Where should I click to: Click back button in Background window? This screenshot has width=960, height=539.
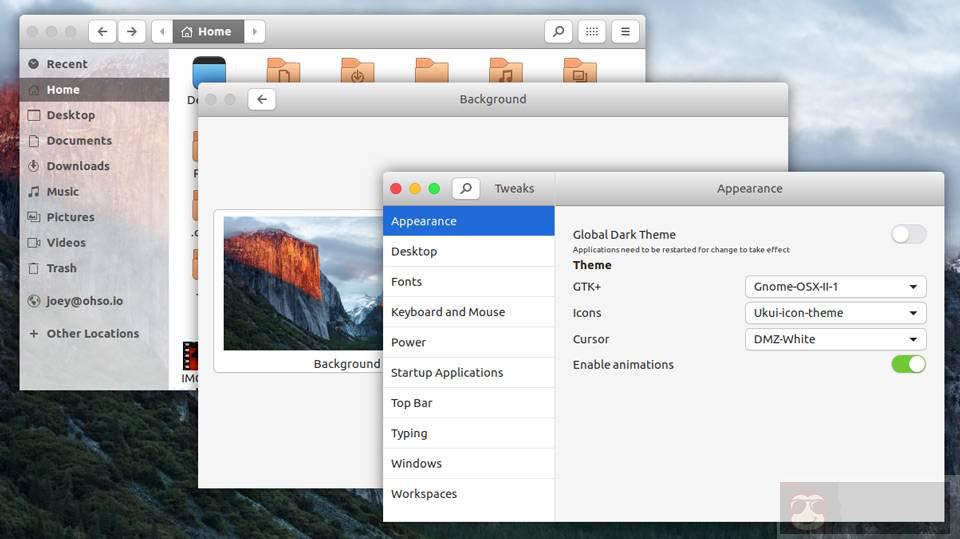coord(262,99)
